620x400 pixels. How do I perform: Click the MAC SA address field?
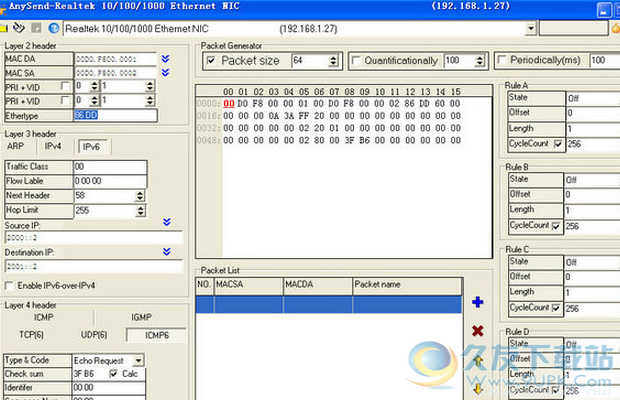click(x=115, y=73)
